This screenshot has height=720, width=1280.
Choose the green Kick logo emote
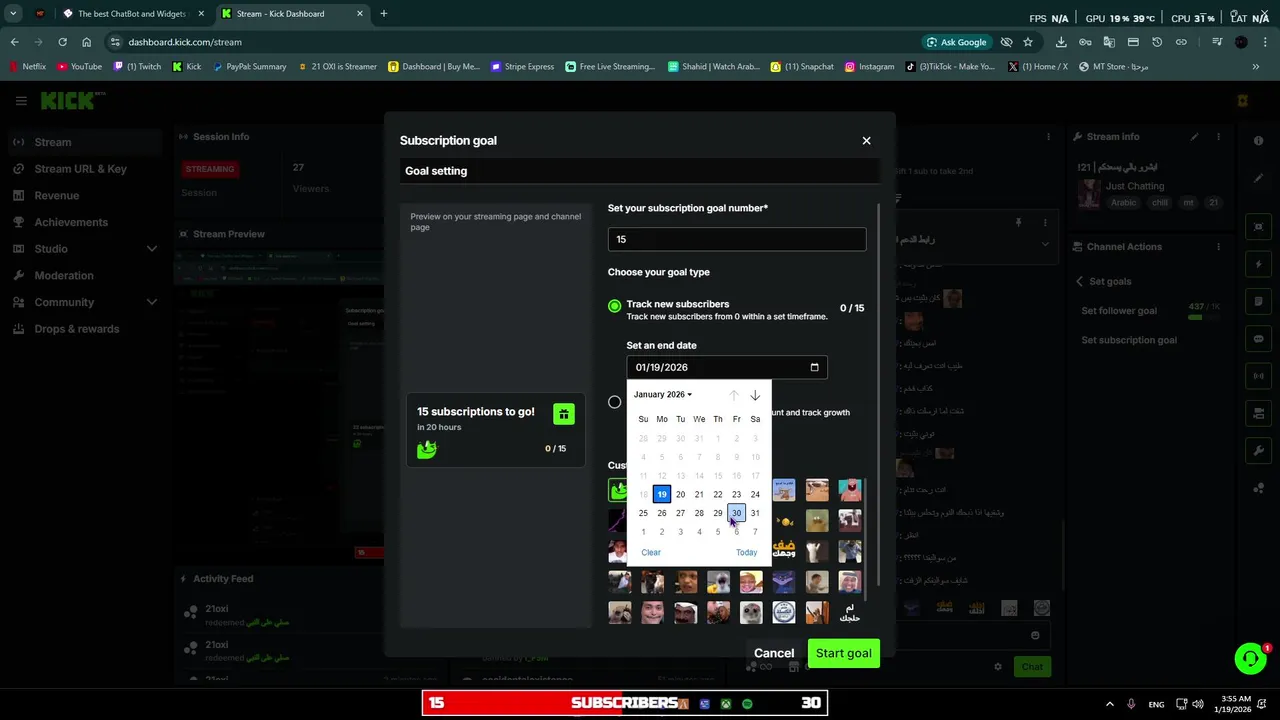(x=619, y=490)
